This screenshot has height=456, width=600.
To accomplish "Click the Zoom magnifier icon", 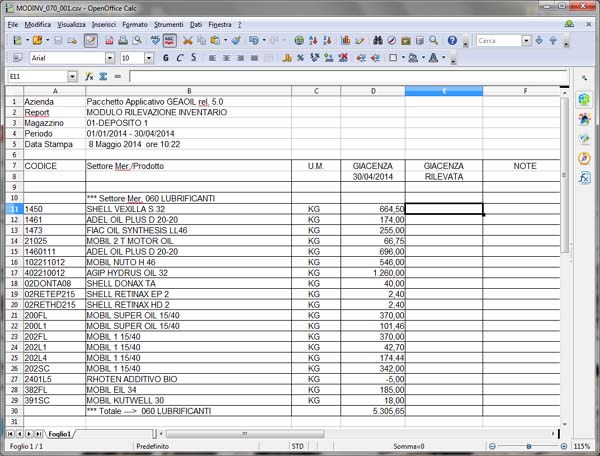I will click(x=434, y=40).
